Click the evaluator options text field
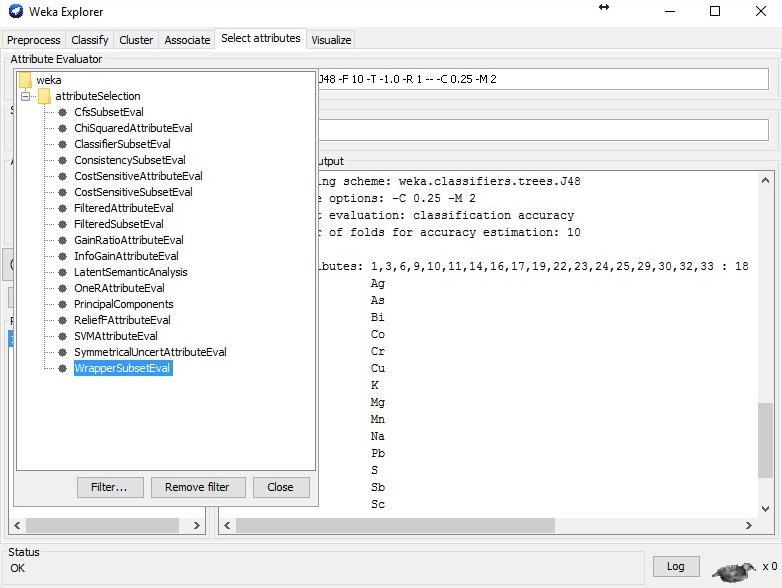Screen dimensions: 782x588 pos(543,79)
